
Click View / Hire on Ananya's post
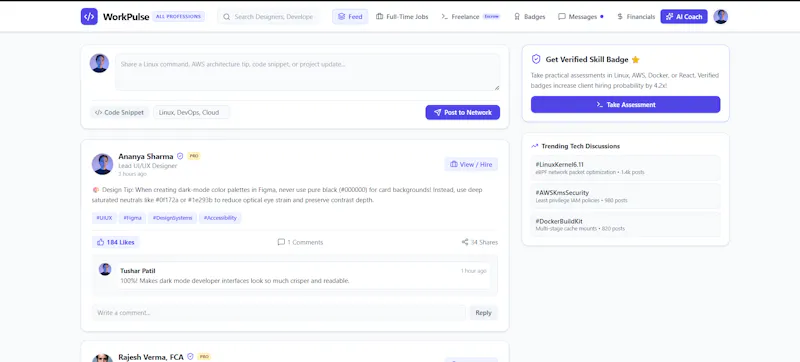(x=471, y=164)
